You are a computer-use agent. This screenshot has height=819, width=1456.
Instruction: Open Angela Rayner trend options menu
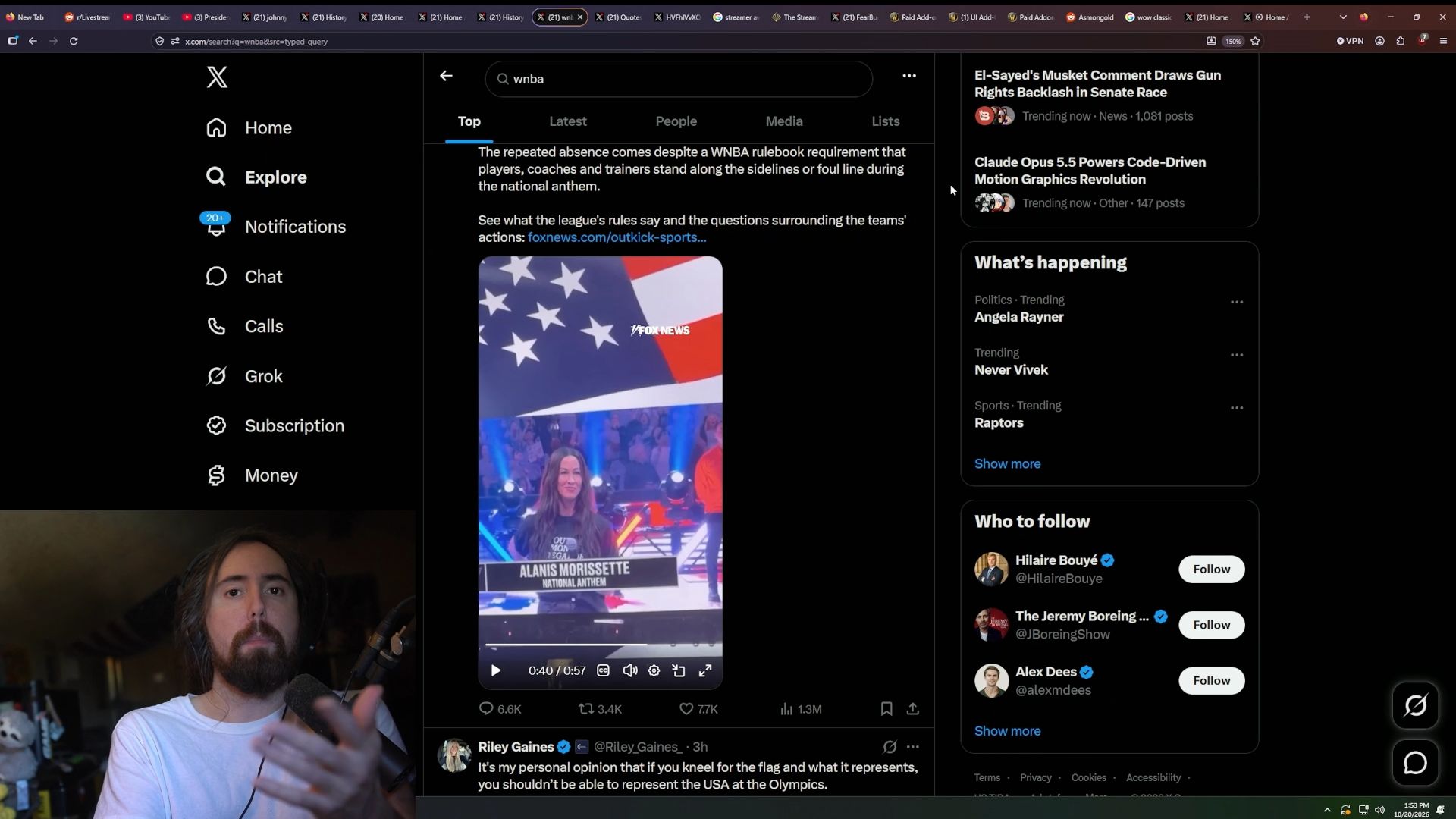click(x=1237, y=302)
